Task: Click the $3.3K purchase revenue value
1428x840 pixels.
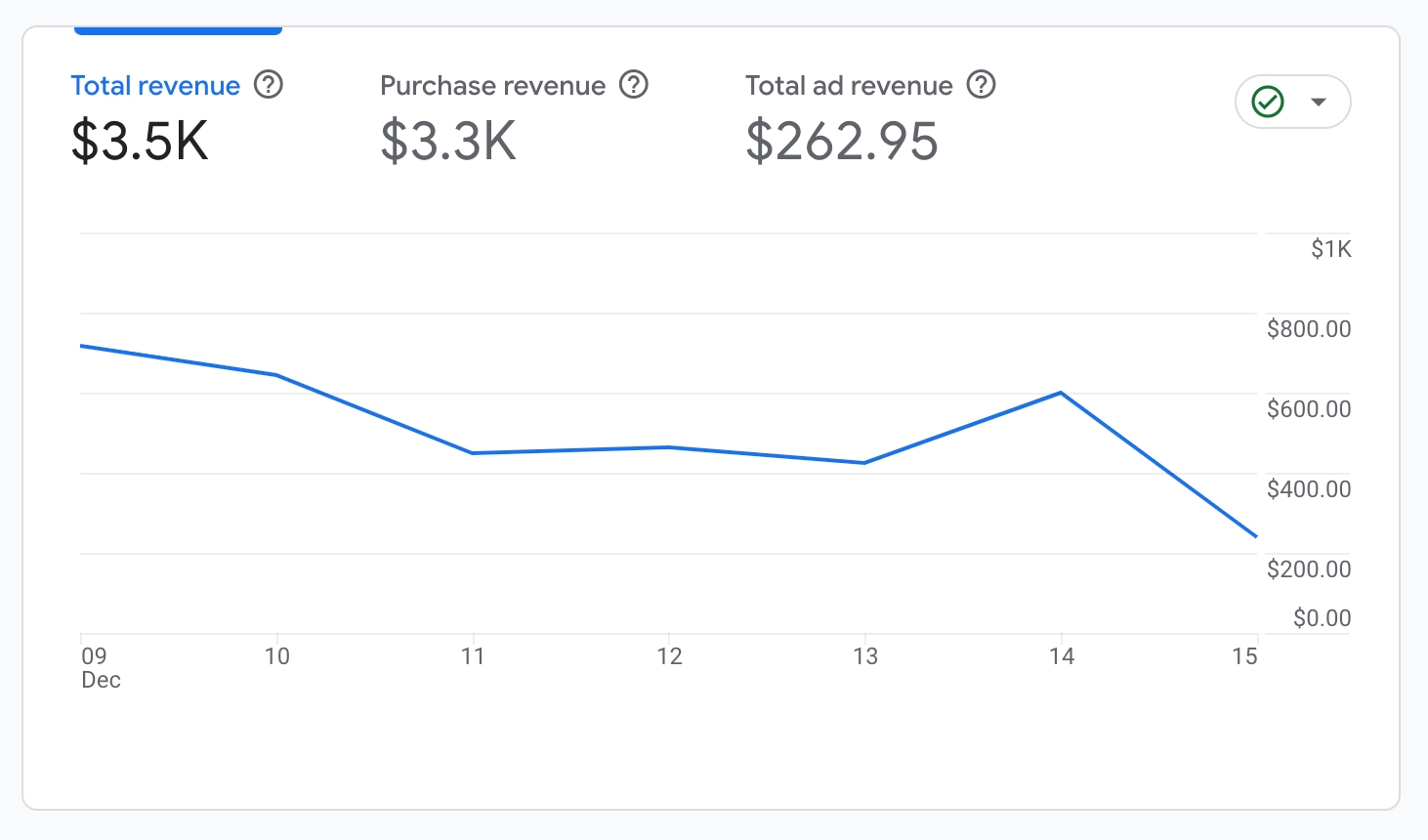Action: (x=448, y=142)
